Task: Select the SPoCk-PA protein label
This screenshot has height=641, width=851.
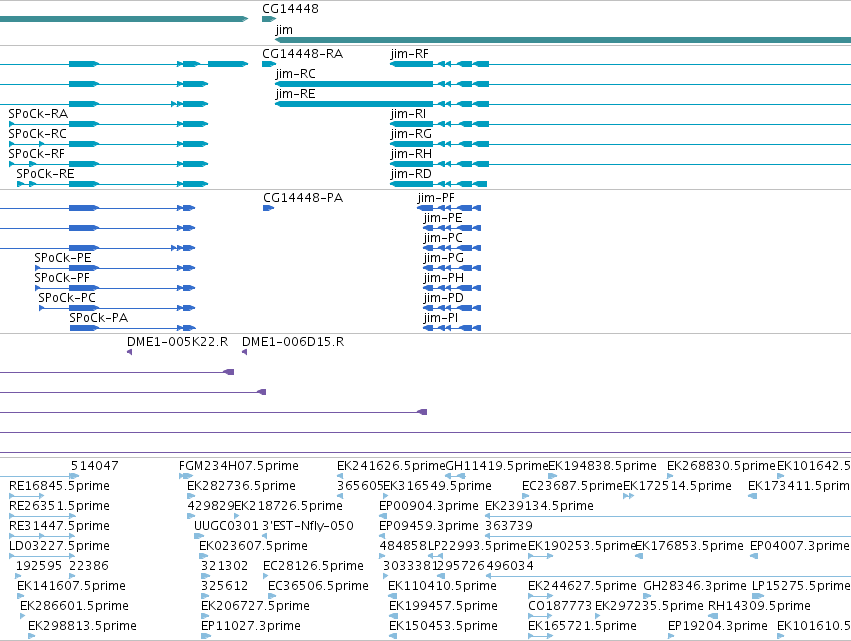Action: click(99, 319)
